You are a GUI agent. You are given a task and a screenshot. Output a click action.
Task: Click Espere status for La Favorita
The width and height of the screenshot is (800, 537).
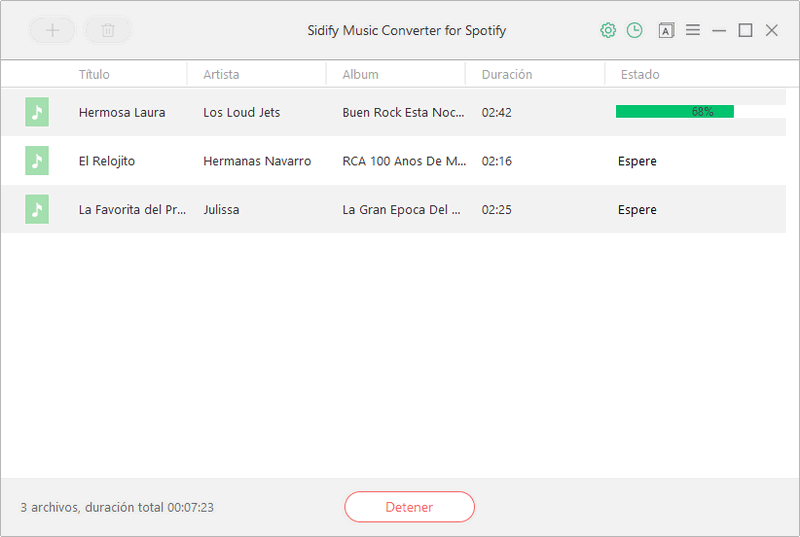(x=637, y=210)
